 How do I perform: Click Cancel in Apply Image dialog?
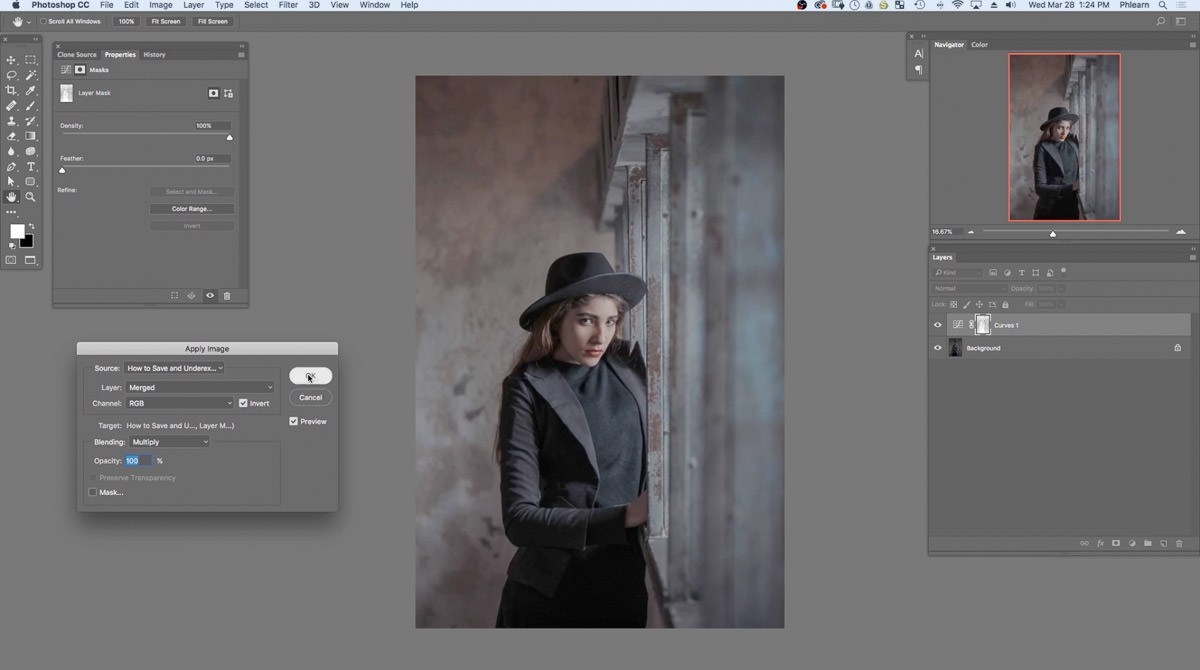[x=310, y=397]
